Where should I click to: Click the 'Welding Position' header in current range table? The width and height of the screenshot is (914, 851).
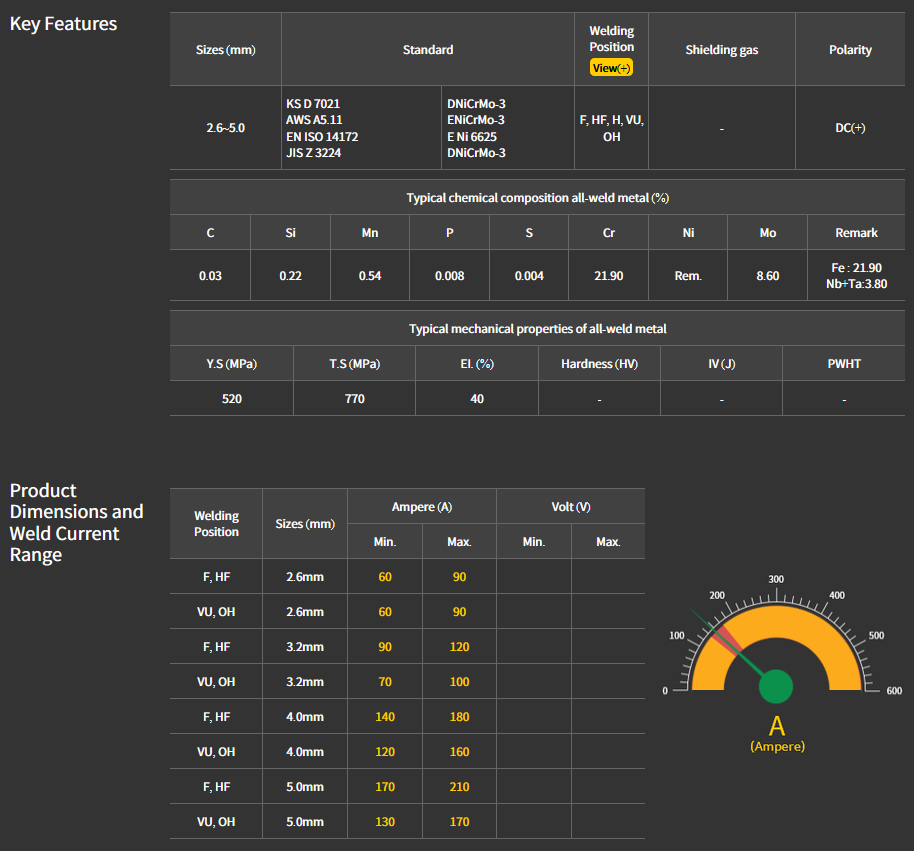click(x=216, y=524)
